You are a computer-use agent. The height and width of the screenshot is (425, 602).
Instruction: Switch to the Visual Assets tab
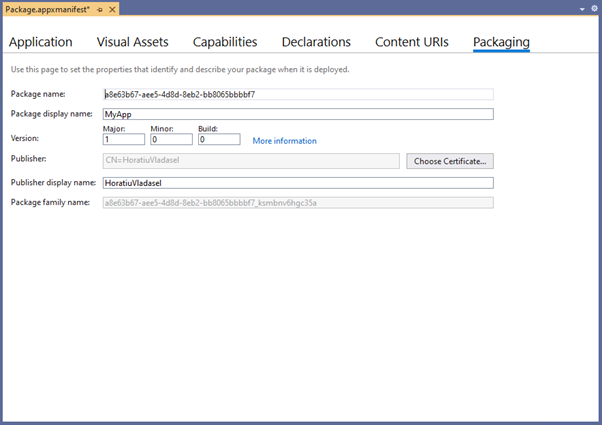tap(132, 42)
